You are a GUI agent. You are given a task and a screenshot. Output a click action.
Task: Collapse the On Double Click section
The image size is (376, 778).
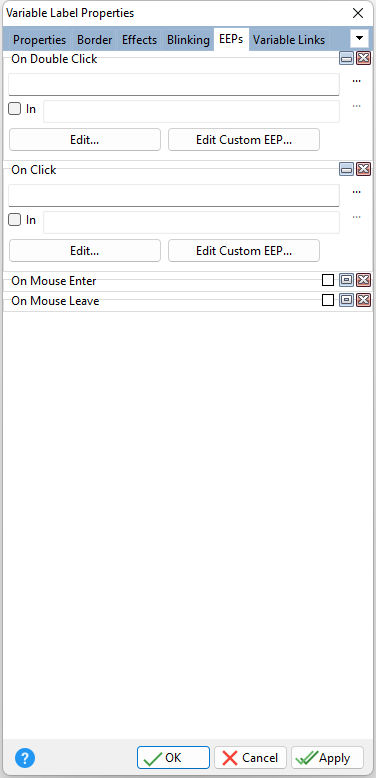[x=346, y=59]
